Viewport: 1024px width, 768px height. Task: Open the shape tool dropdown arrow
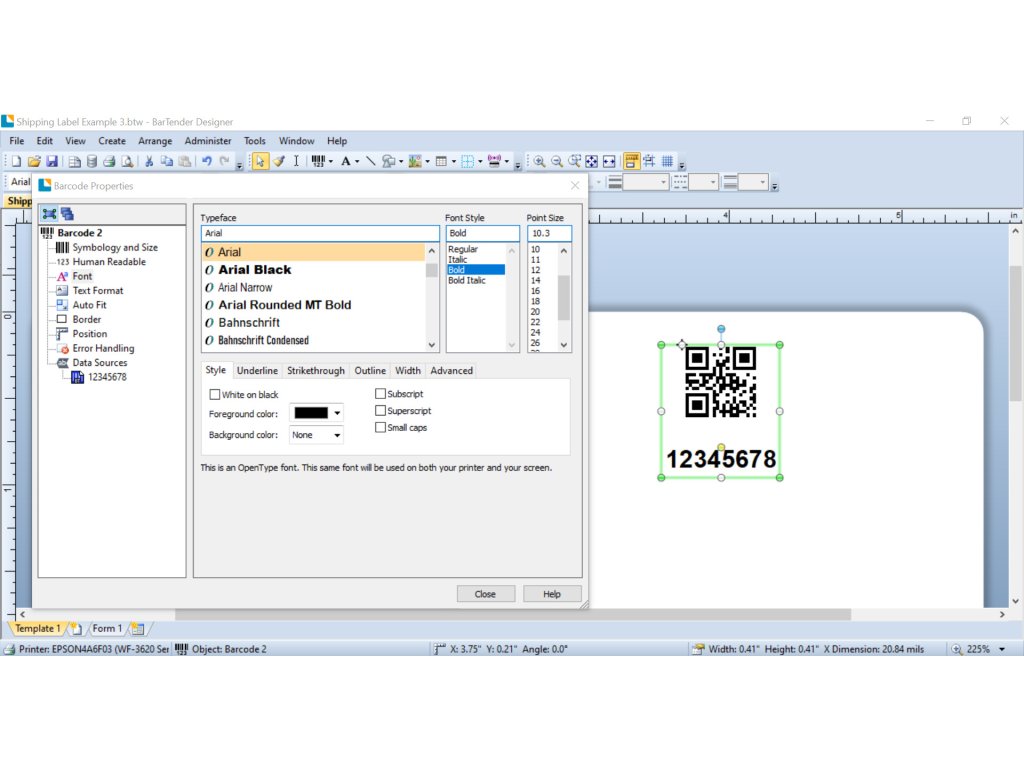[400, 161]
